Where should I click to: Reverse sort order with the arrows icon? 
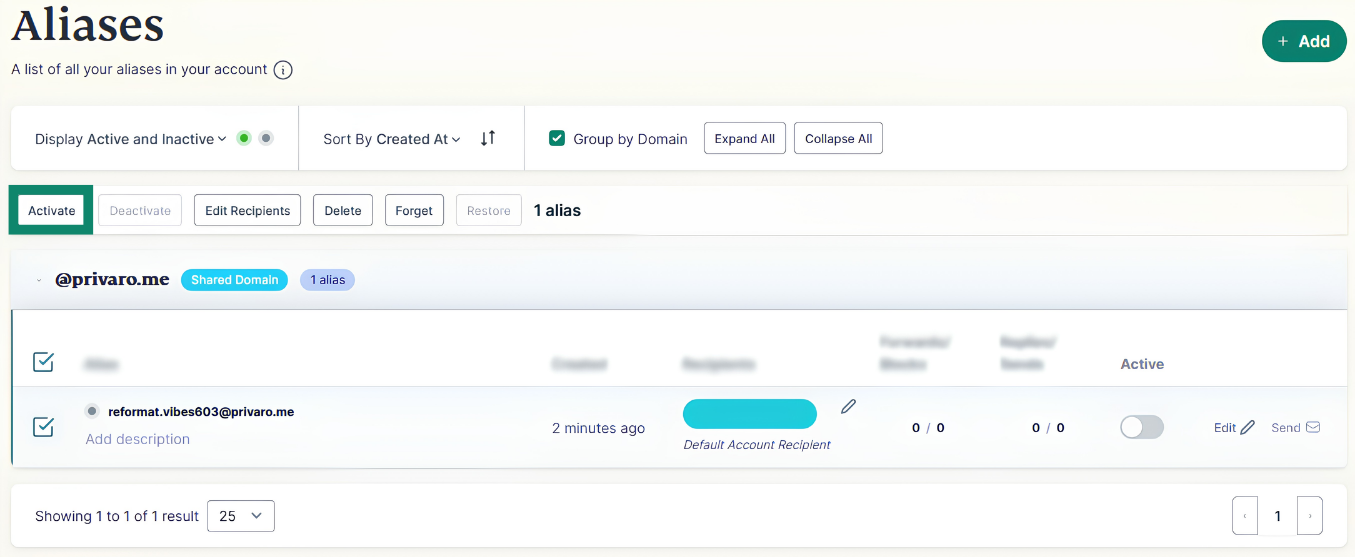488,138
